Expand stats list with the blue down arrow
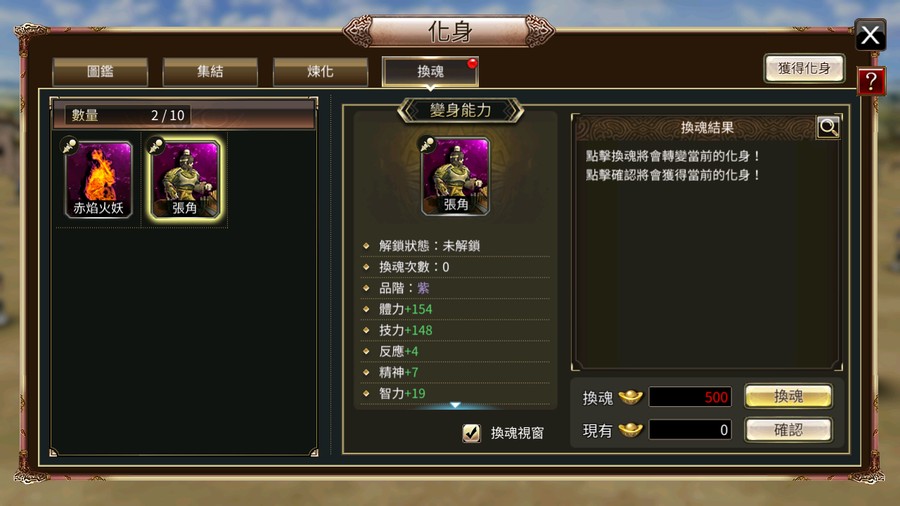 click(455, 405)
